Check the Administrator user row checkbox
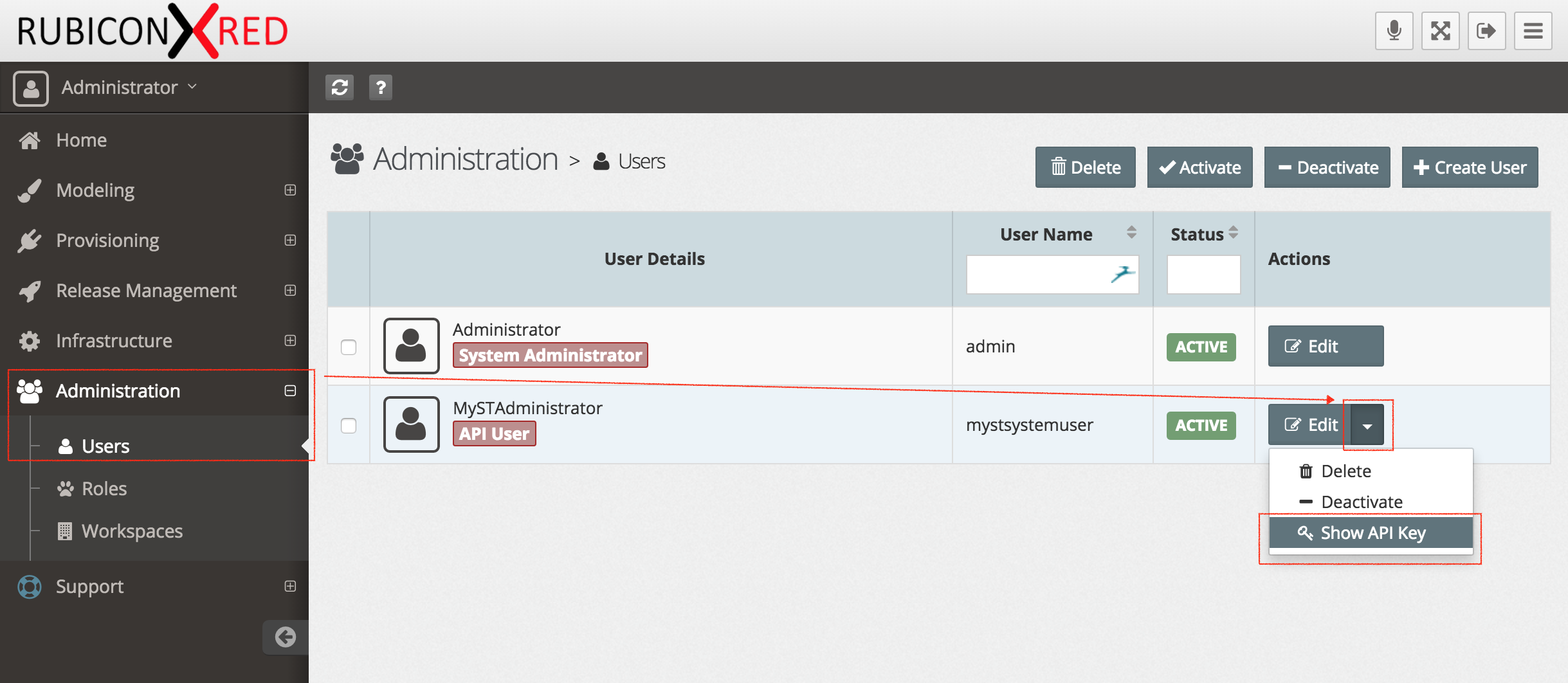Viewport: 1568px width, 683px height. [349, 347]
